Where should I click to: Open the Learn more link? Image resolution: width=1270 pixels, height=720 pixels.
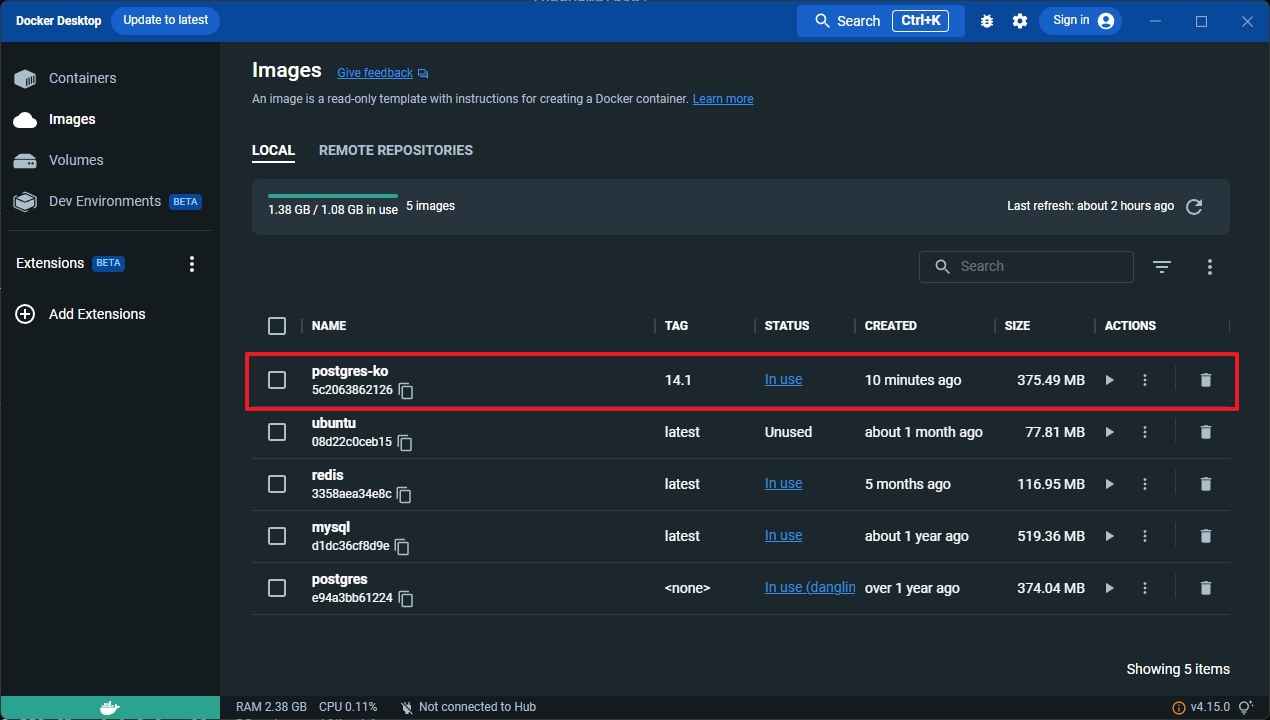(723, 99)
